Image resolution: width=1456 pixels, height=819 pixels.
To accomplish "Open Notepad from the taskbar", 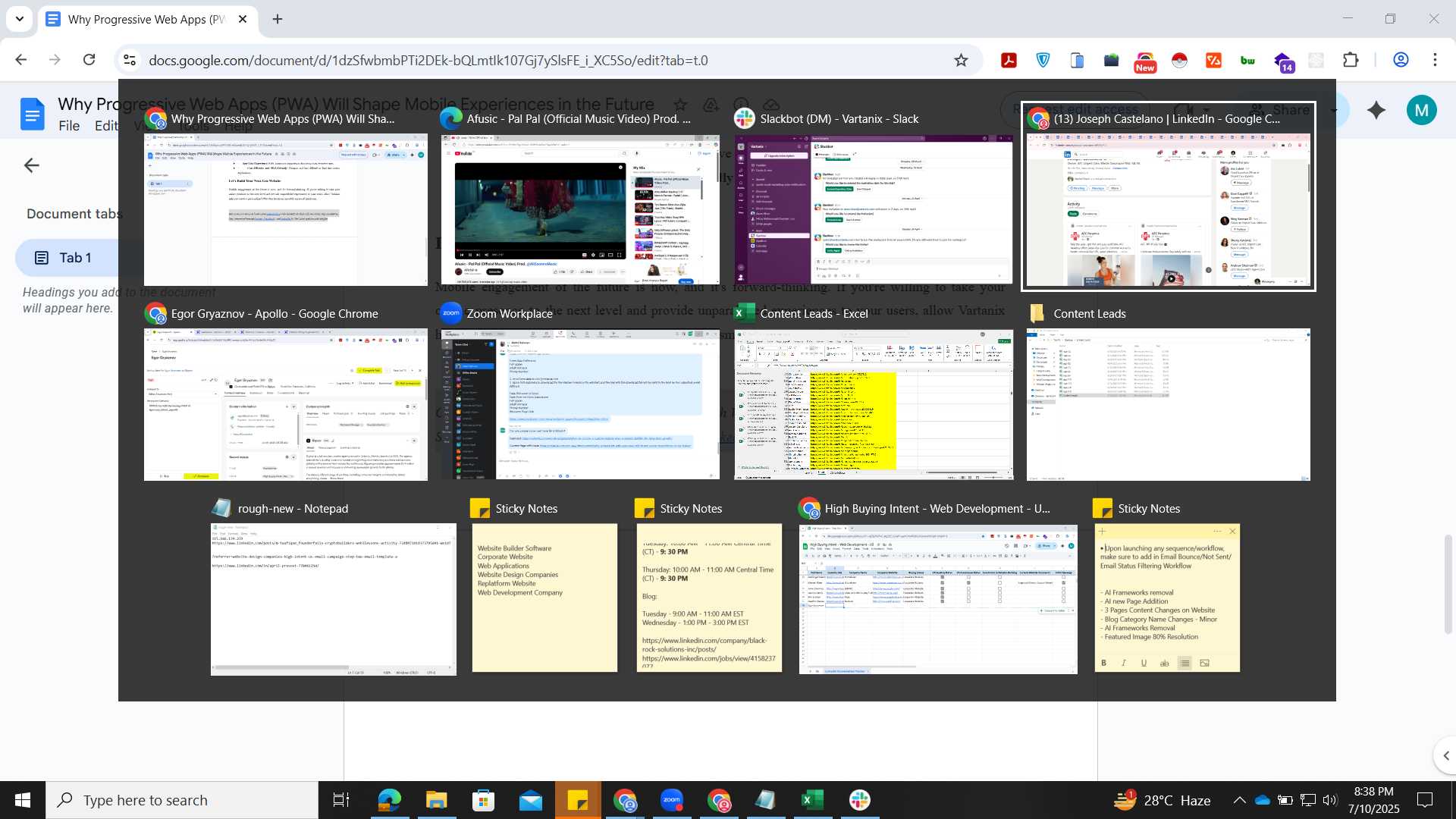I will (x=766, y=800).
